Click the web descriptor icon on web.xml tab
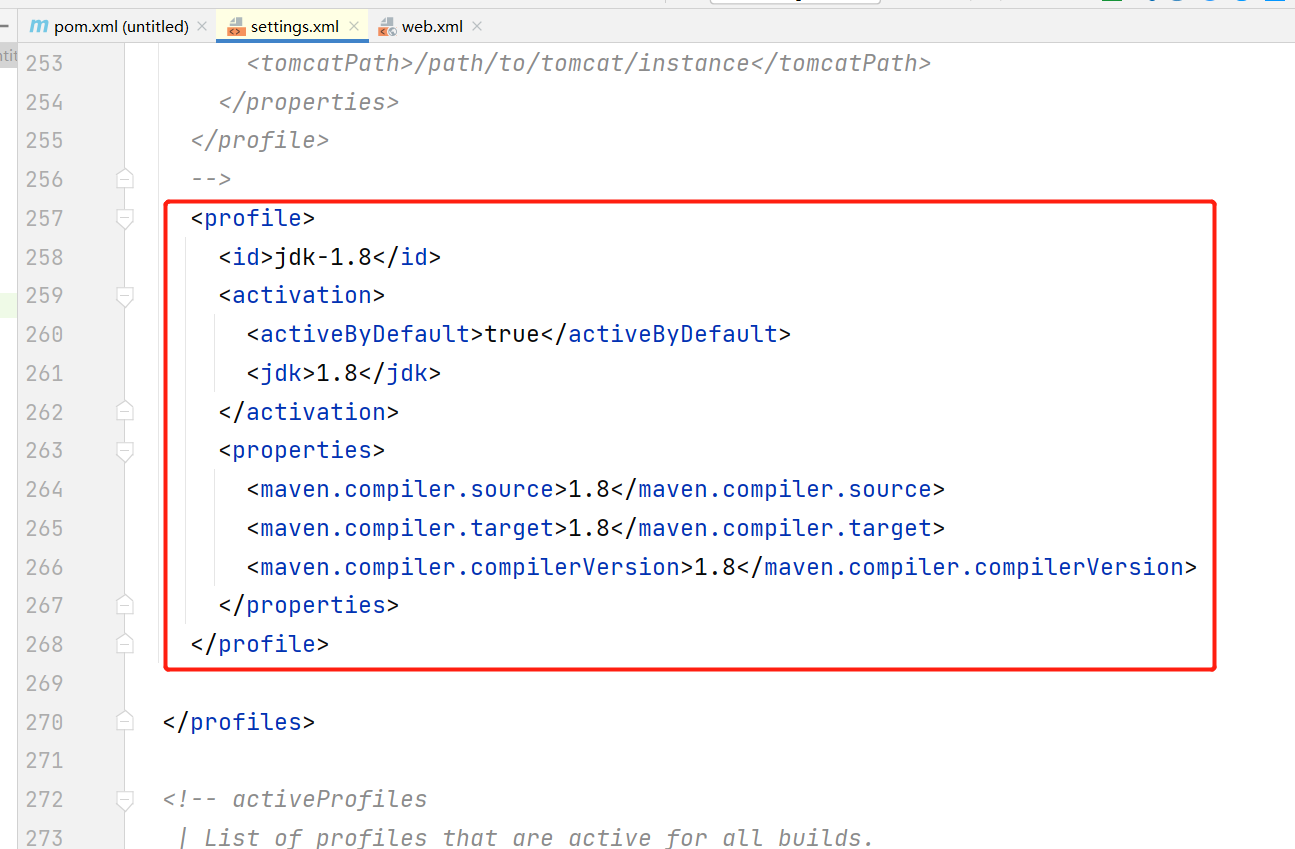The height and width of the screenshot is (849, 1295). click(x=387, y=27)
